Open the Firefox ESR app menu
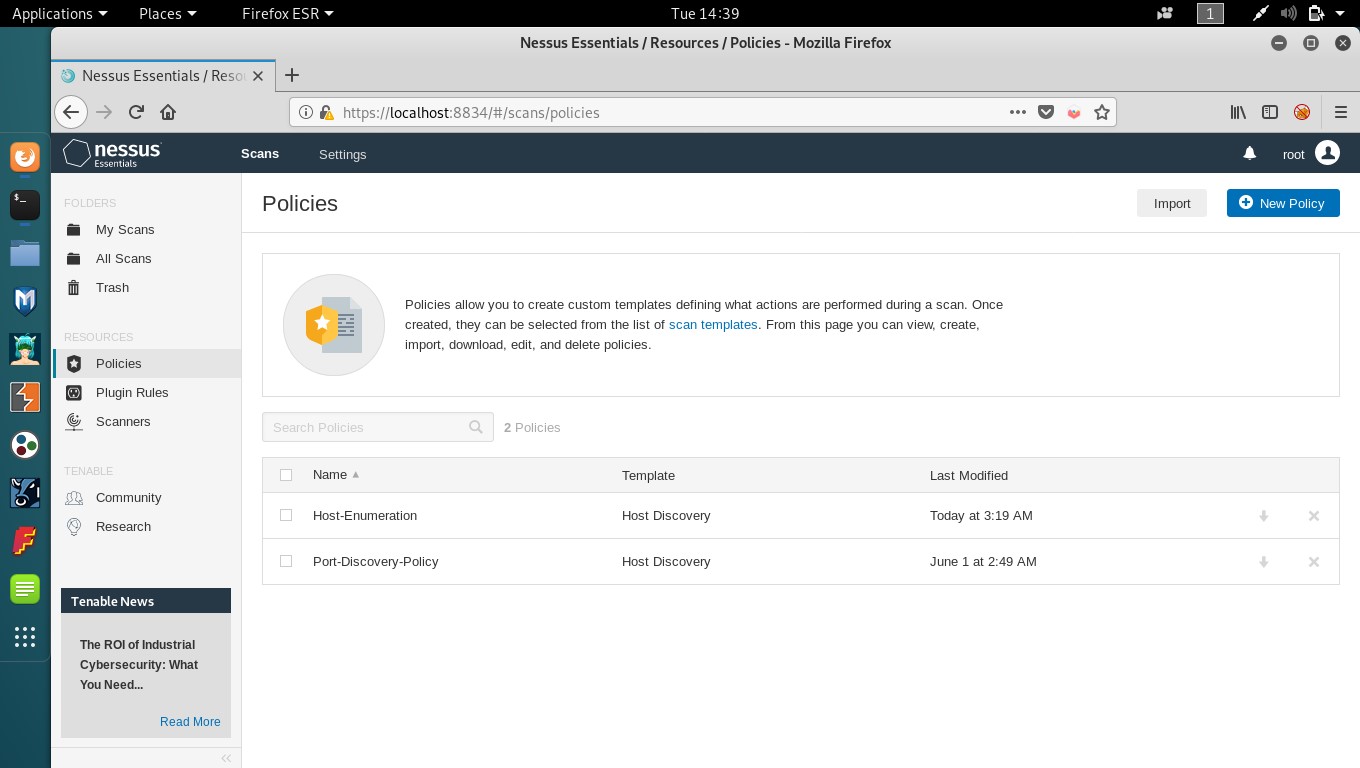 point(288,13)
